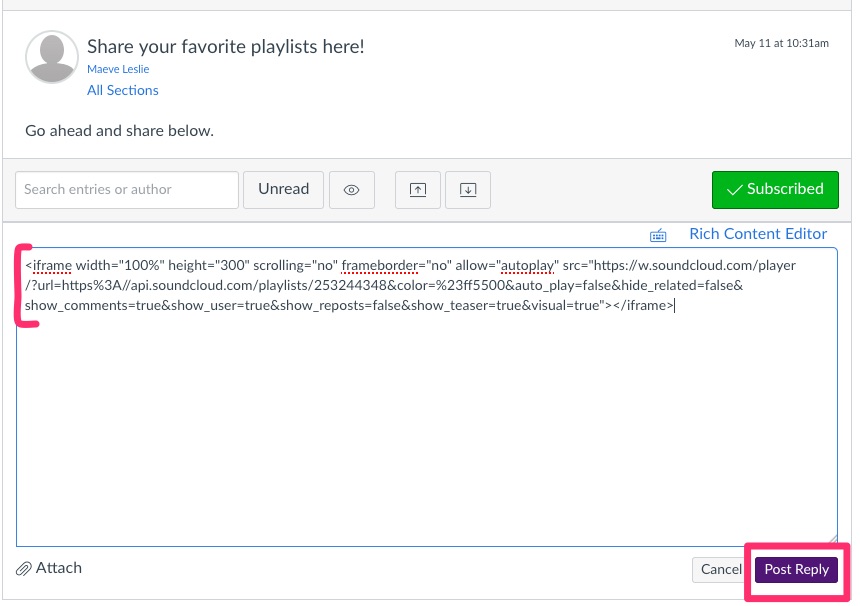
Task: Click Maeve Leslie's avatar picture
Action: pyautogui.click(x=51, y=57)
